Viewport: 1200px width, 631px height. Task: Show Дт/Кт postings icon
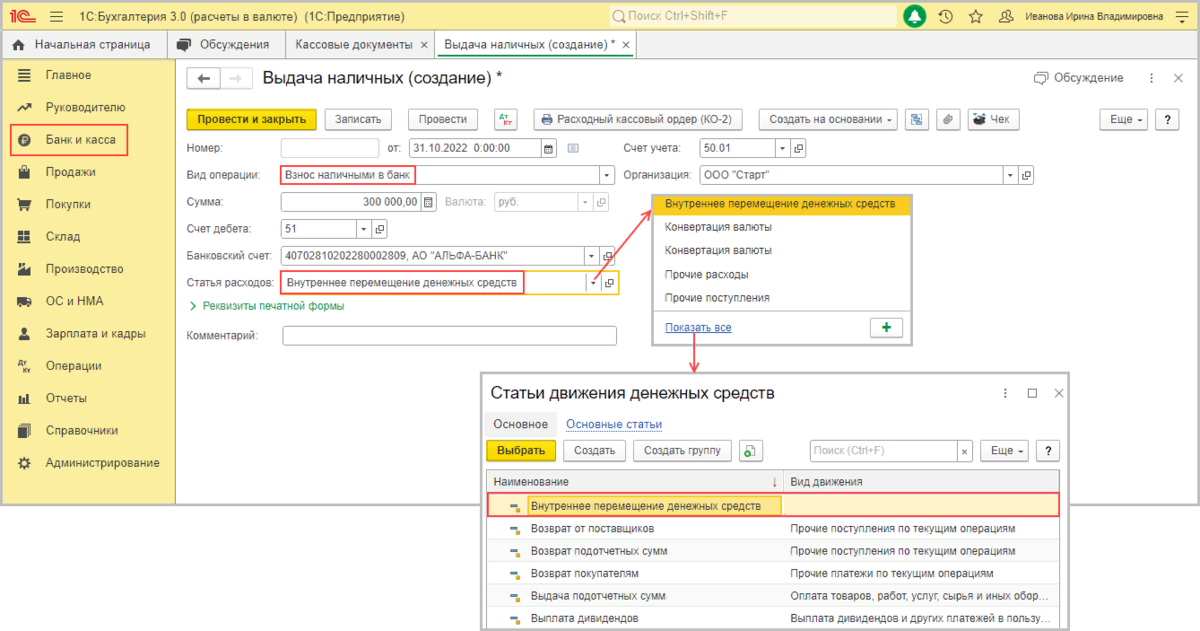tap(506, 119)
